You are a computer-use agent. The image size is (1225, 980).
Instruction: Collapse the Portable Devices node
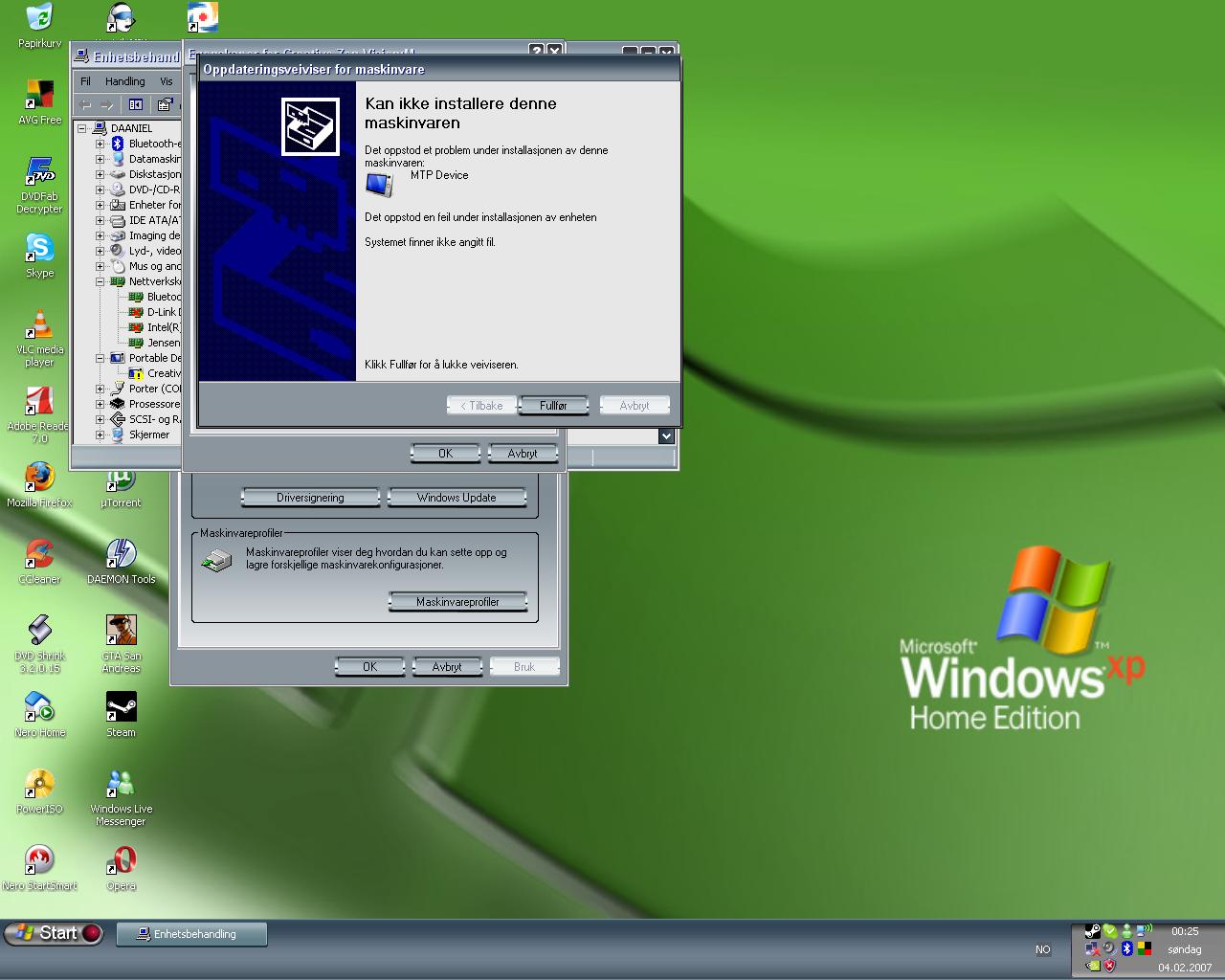[x=100, y=358]
